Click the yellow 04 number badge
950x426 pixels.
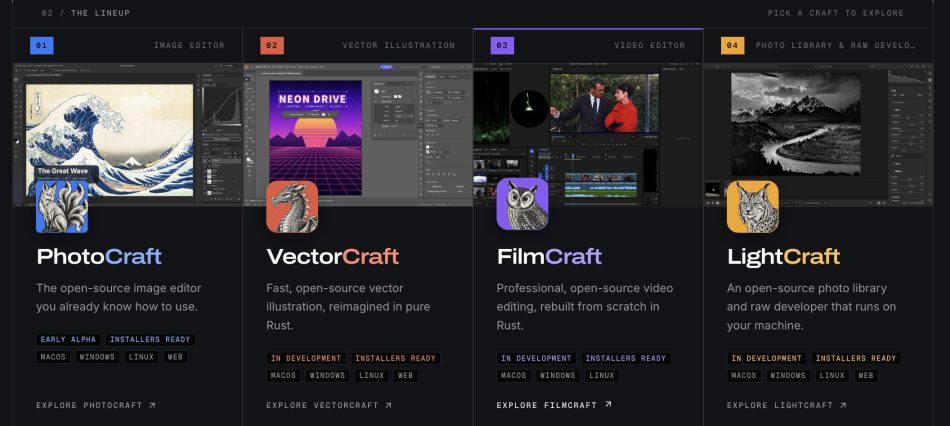pos(732,45)
